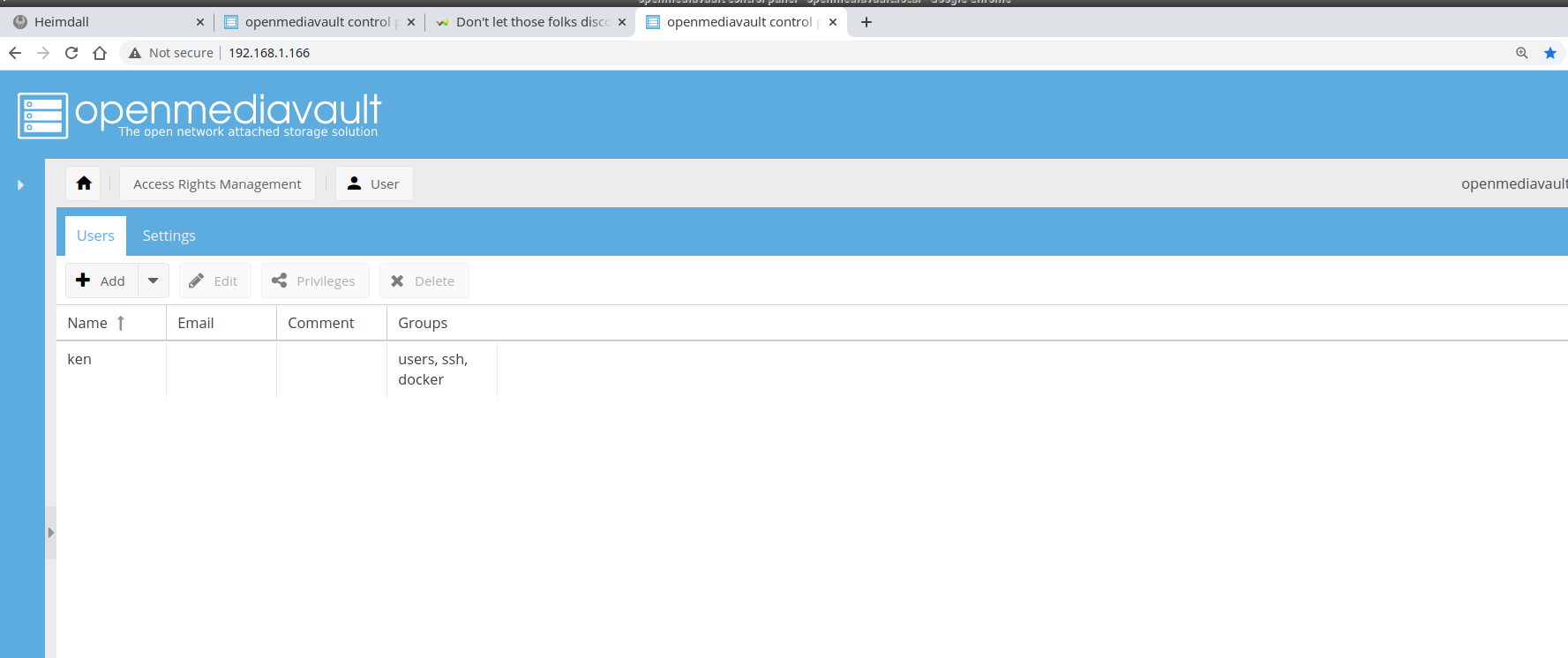Click the openmediavault logo icon
The height and width of the screenshot is (658, 1568).
pyautogui.click(x=42, y=116)
